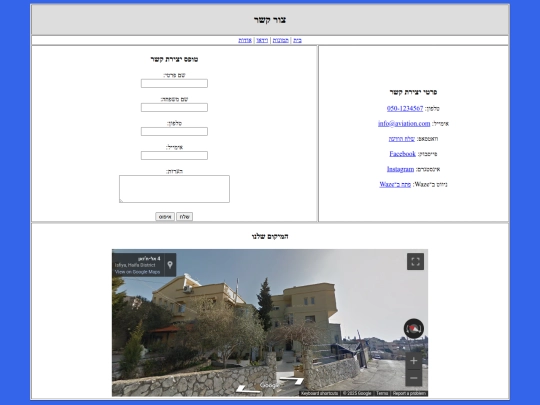
Task: Focus the last name (שם משפחה) input field
Action: click(x=174, y=107)
